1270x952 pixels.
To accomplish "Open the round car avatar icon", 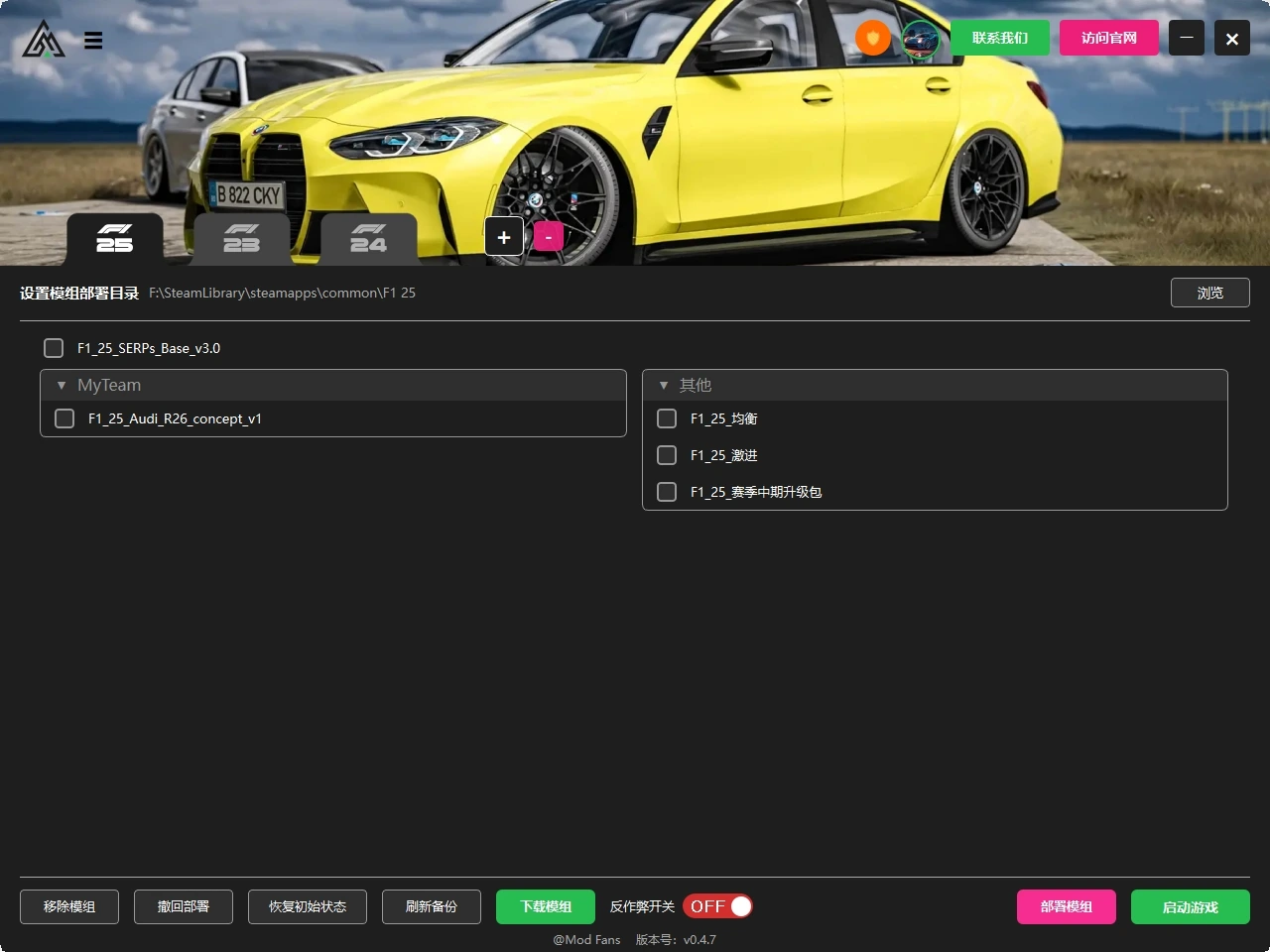I will [921, 40].
